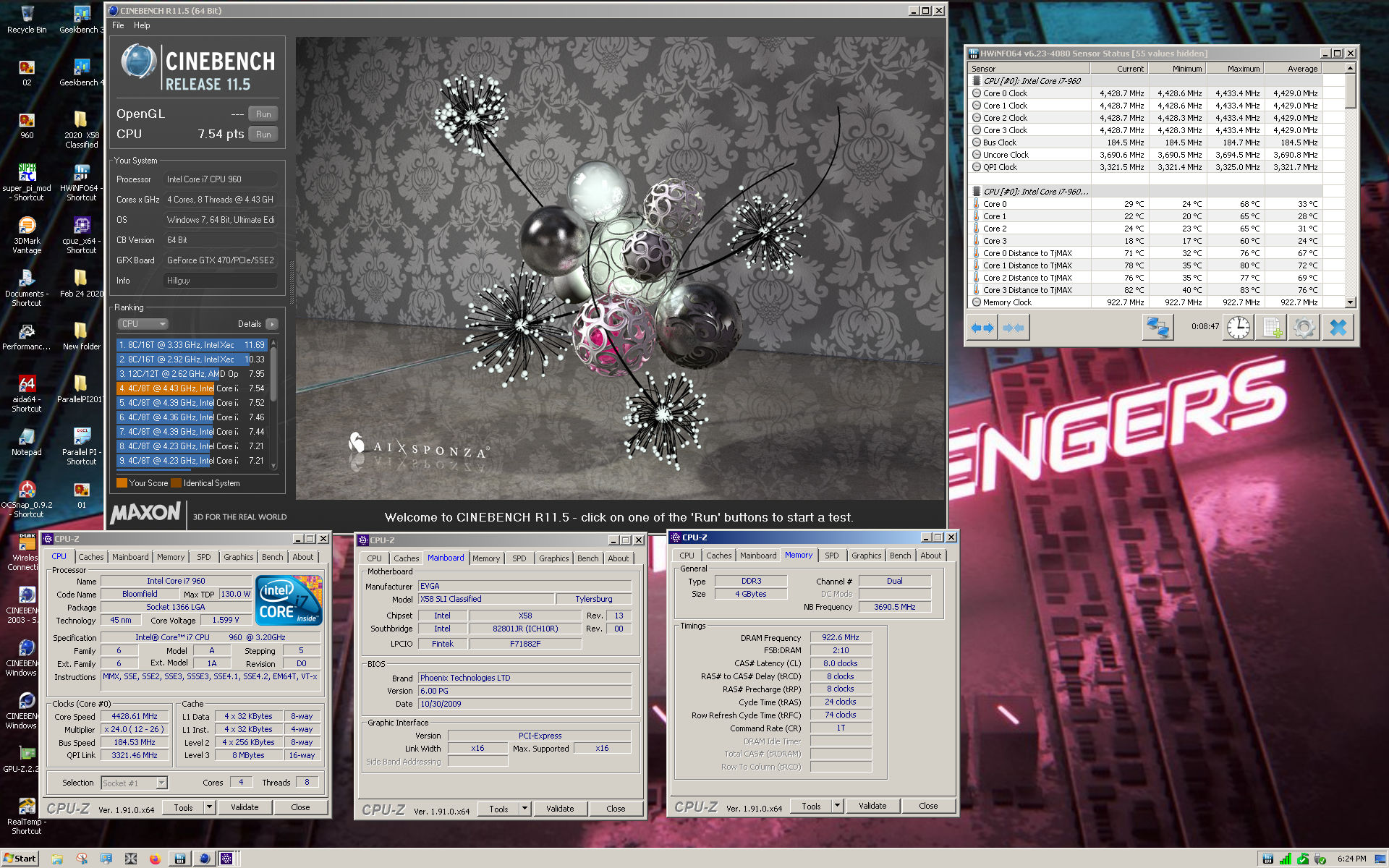This screenshot has height=868, width=1389.
Task: Click Tools button in CPU-Z Memory window
Action: click(811, 806)
